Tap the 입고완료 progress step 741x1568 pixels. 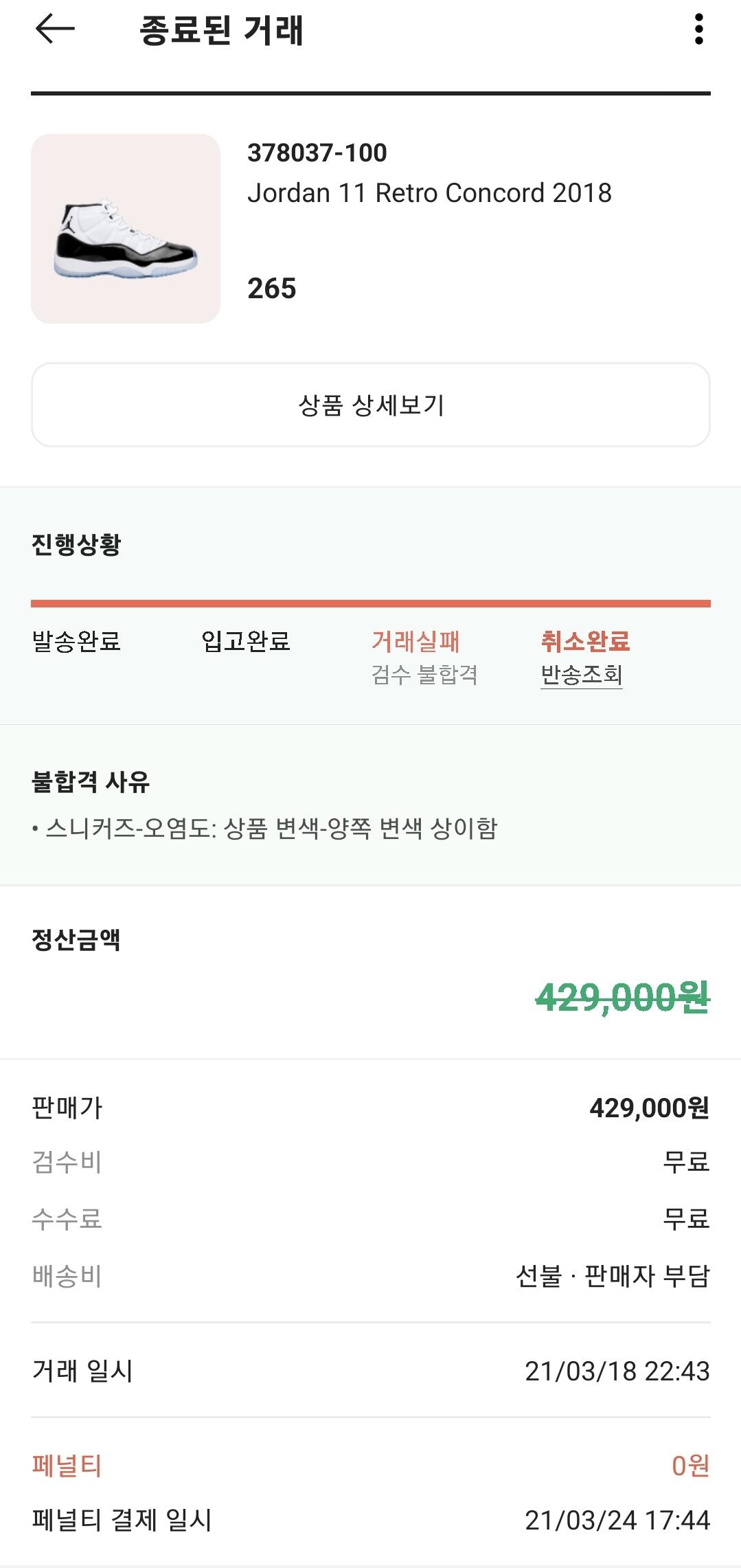tap(246, 641)
